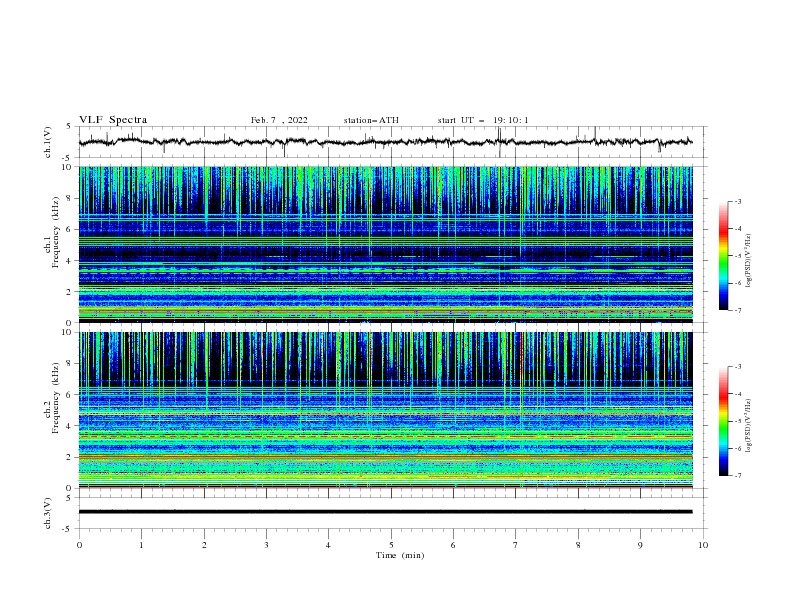
Task: Click the log(PSD) label beside ch.1 color bar
Action: point(748,261)
